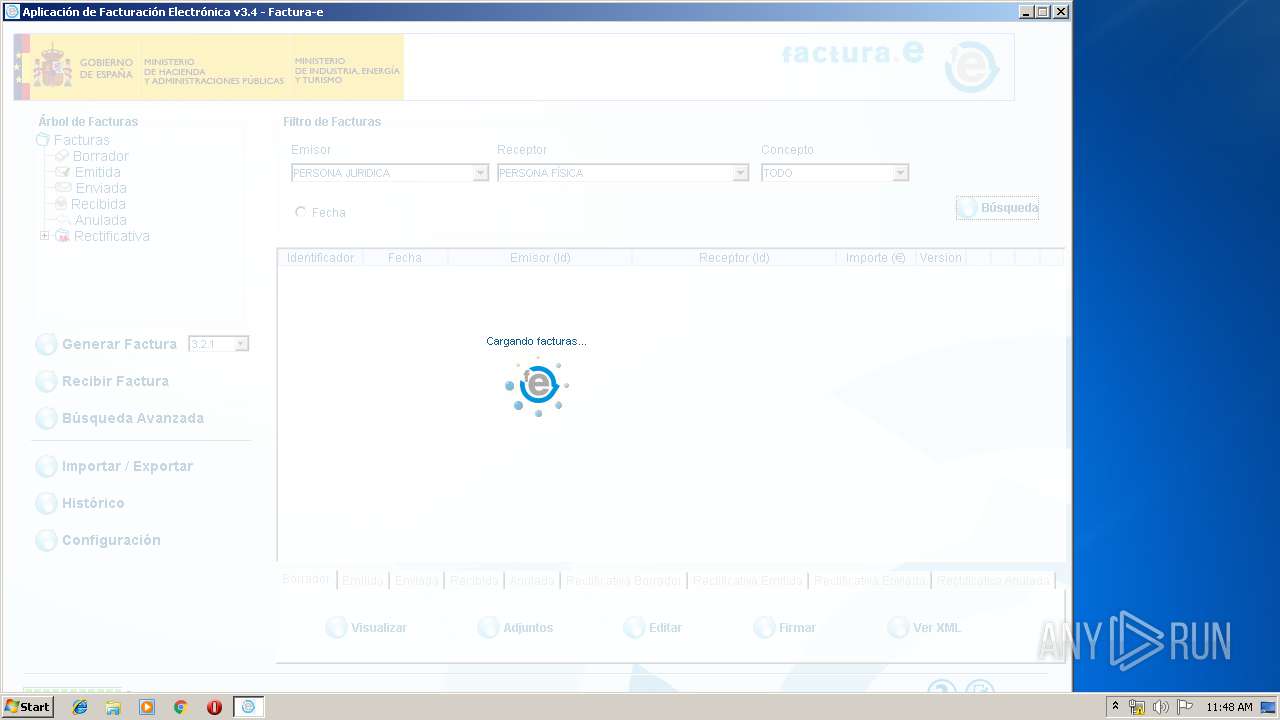Image resolution: width=1280 pixels, height=720 pixels.
Task: Click the Recibir Factura label
Action: tap(115, 381)
